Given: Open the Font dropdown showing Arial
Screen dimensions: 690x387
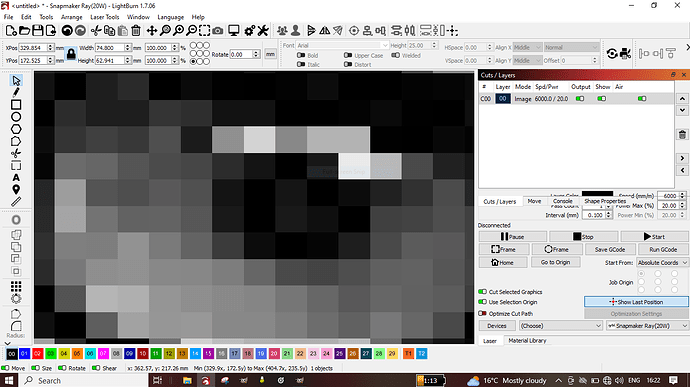Looking at the screenshot, I should click(x=342, y=45).
